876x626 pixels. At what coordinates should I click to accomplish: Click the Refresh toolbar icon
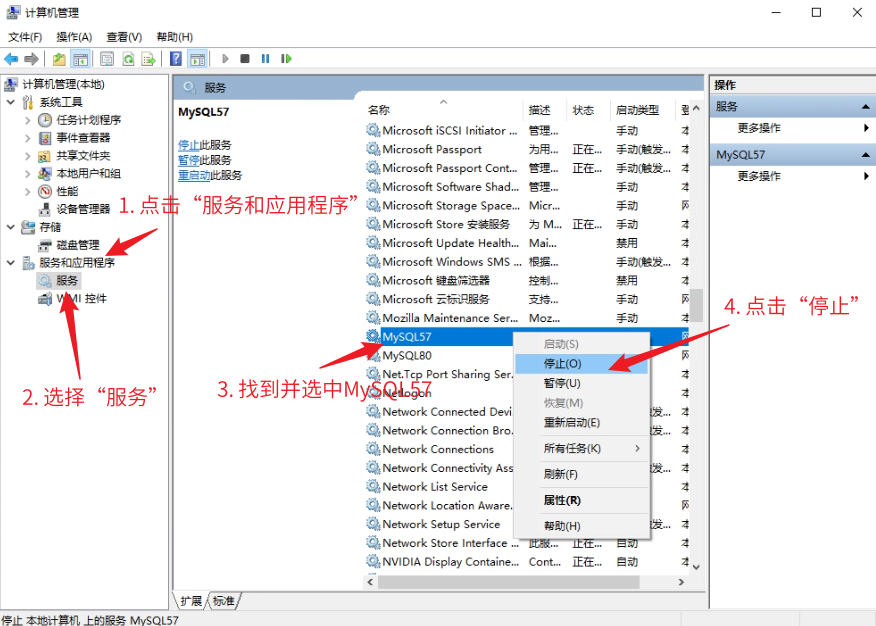pos(128,59)
